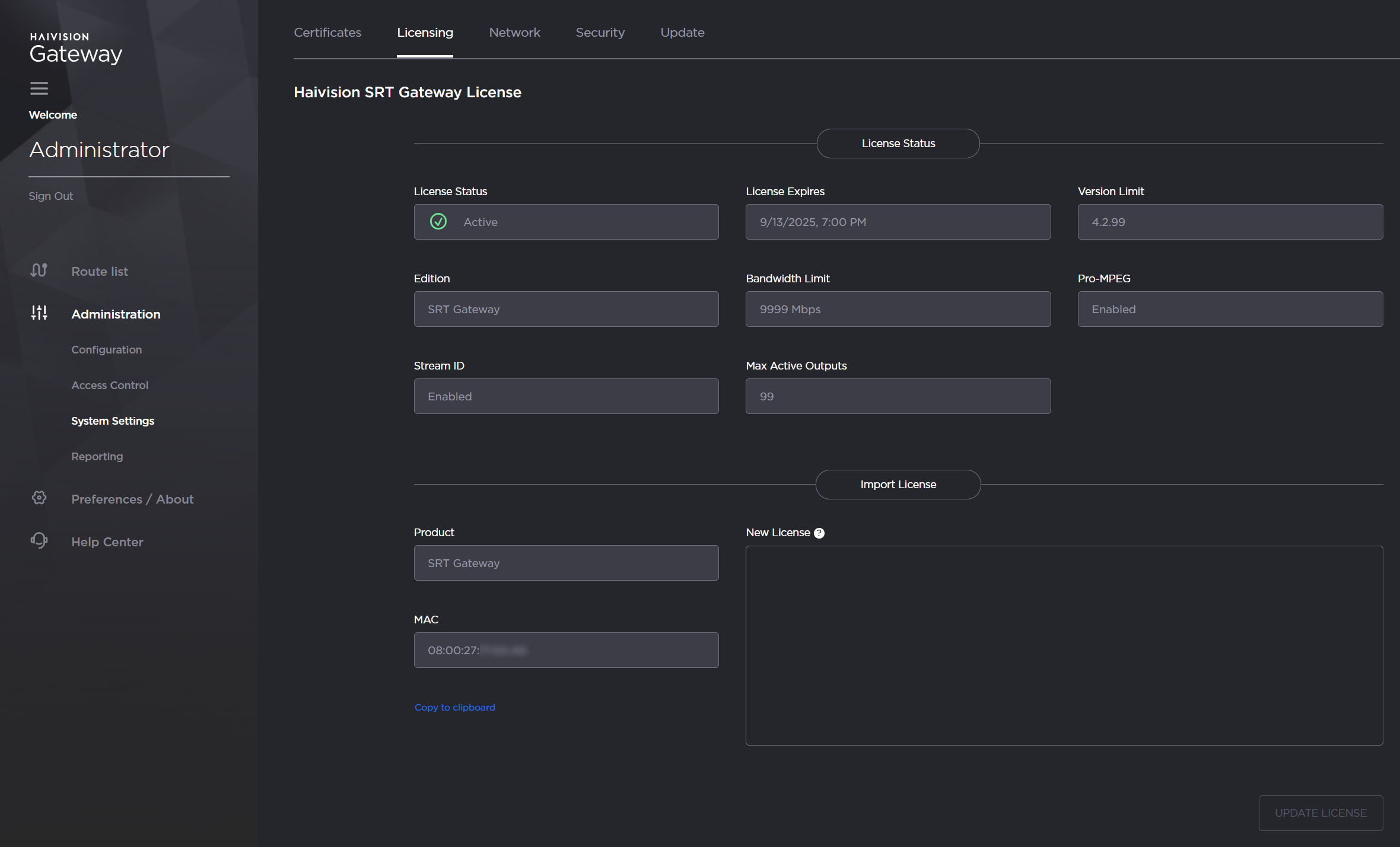Open the Network tab
The image size is (1400, 847).
514,32
